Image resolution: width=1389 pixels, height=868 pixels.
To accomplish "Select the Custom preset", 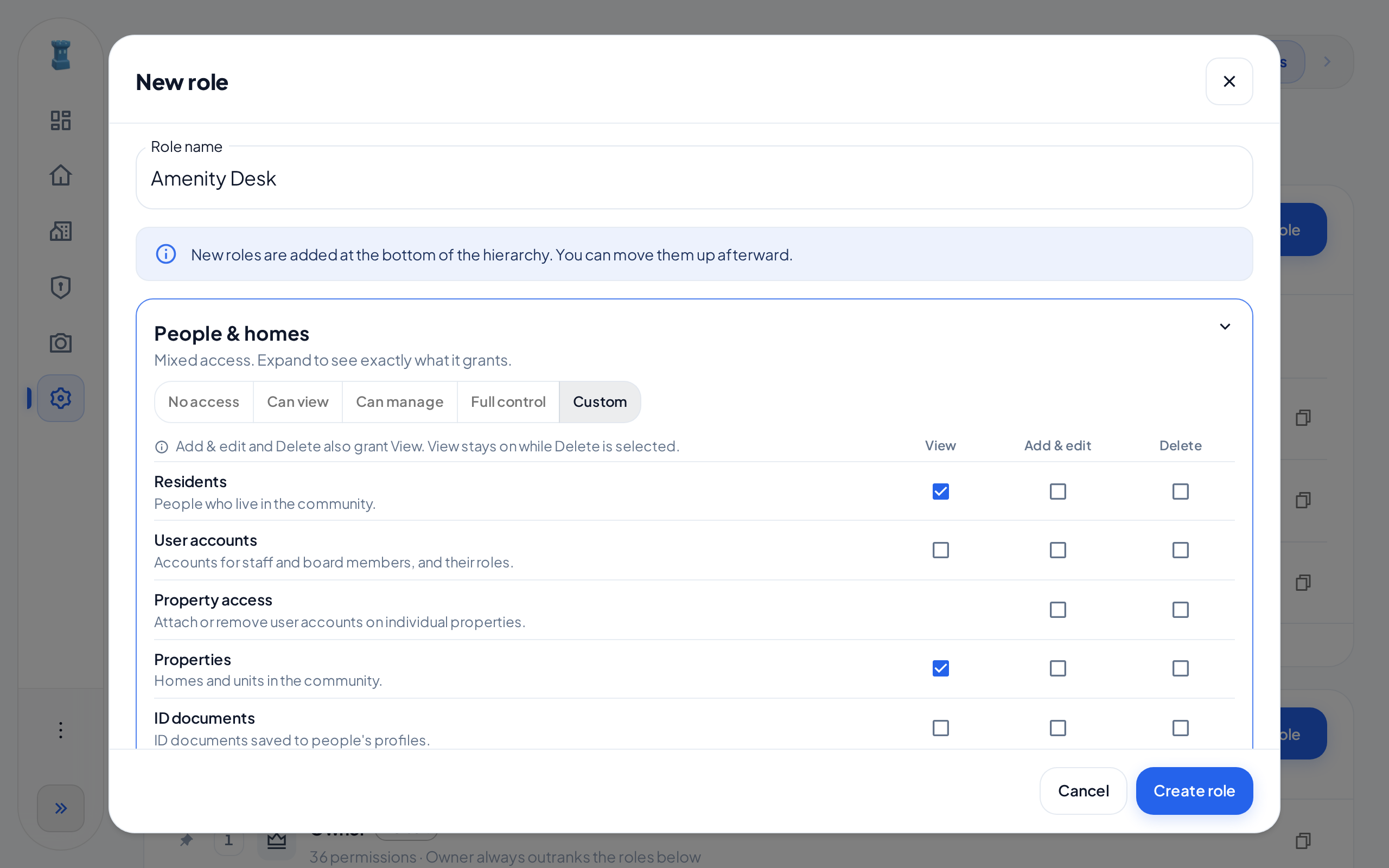I will click(600, 402).
